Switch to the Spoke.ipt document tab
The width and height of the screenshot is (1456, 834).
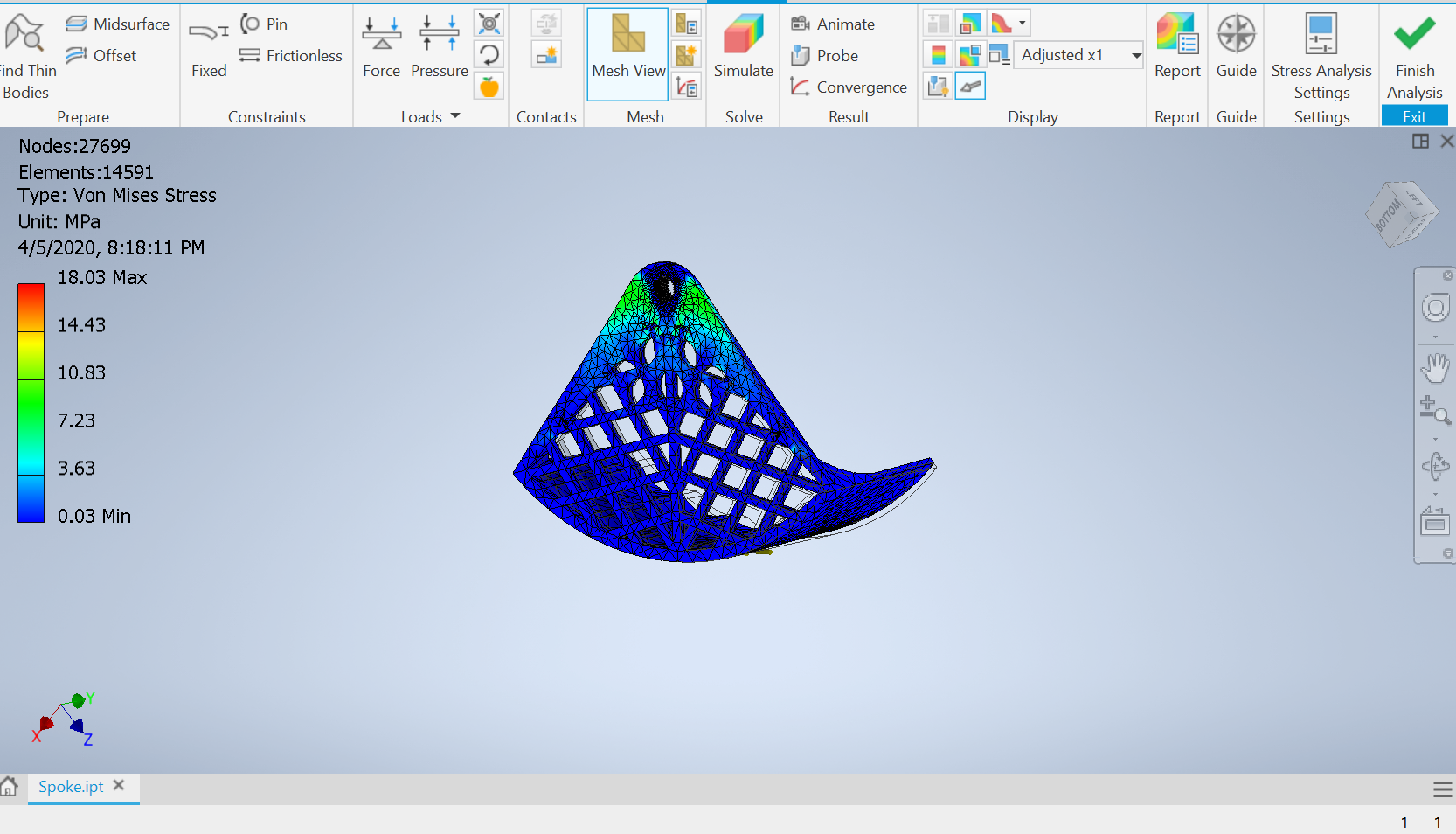coord(71,786)
